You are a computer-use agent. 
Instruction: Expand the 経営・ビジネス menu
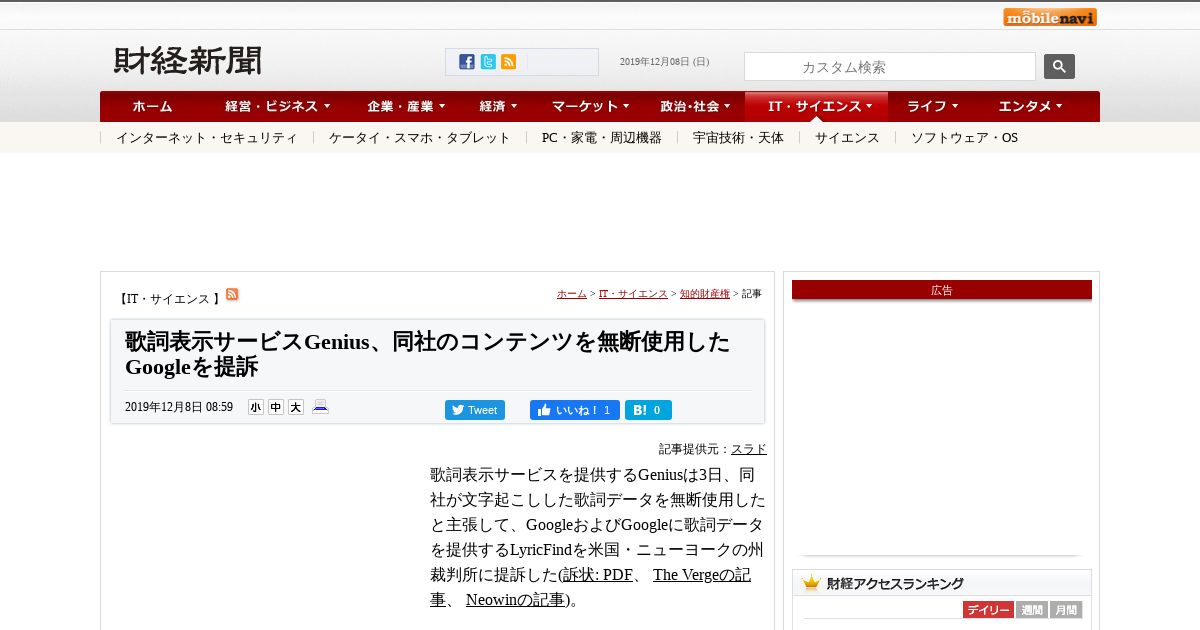pos(278,106)
